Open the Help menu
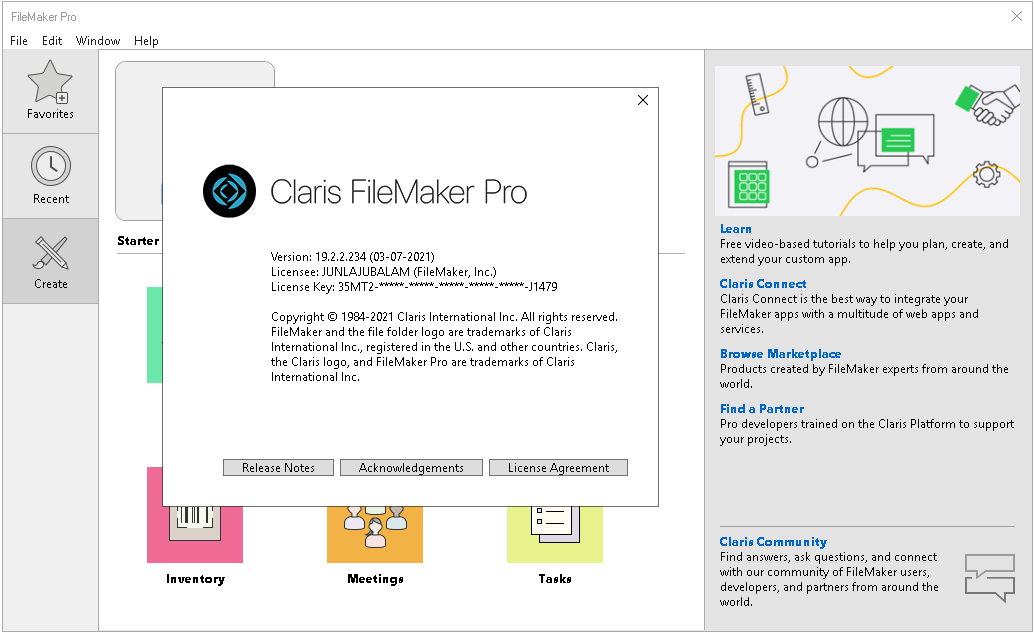The height and width of the screenshot is (632, 1034). pos(146,41)
